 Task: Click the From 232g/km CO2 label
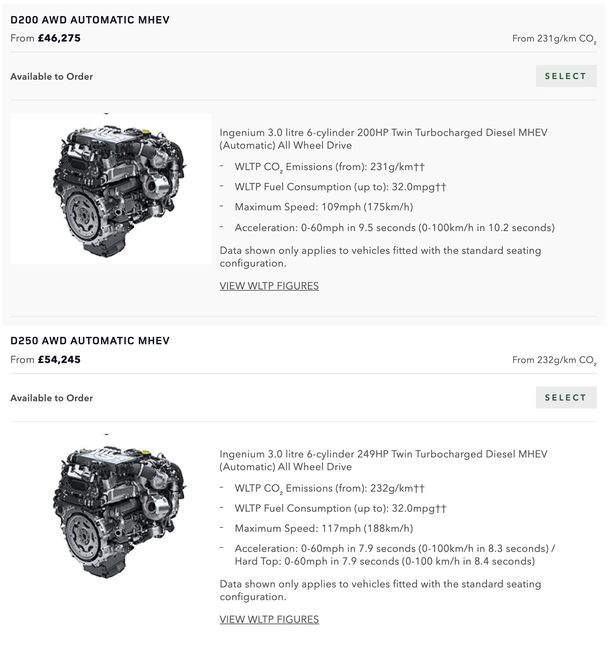554,360
